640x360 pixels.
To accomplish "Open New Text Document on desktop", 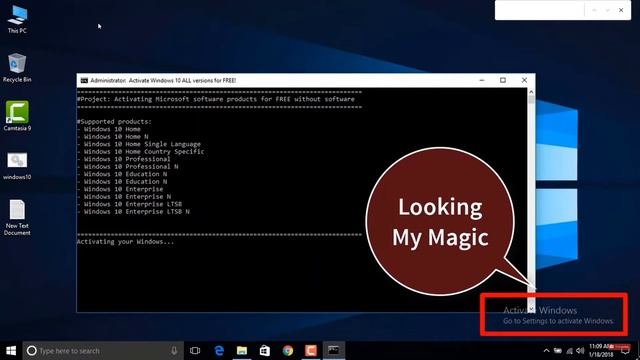I will [17, 218].
